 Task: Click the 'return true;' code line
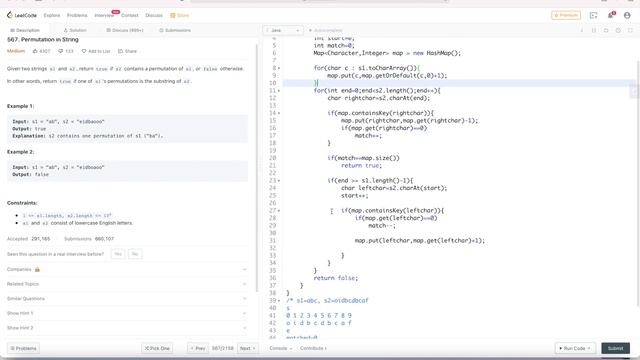[361, 165]
